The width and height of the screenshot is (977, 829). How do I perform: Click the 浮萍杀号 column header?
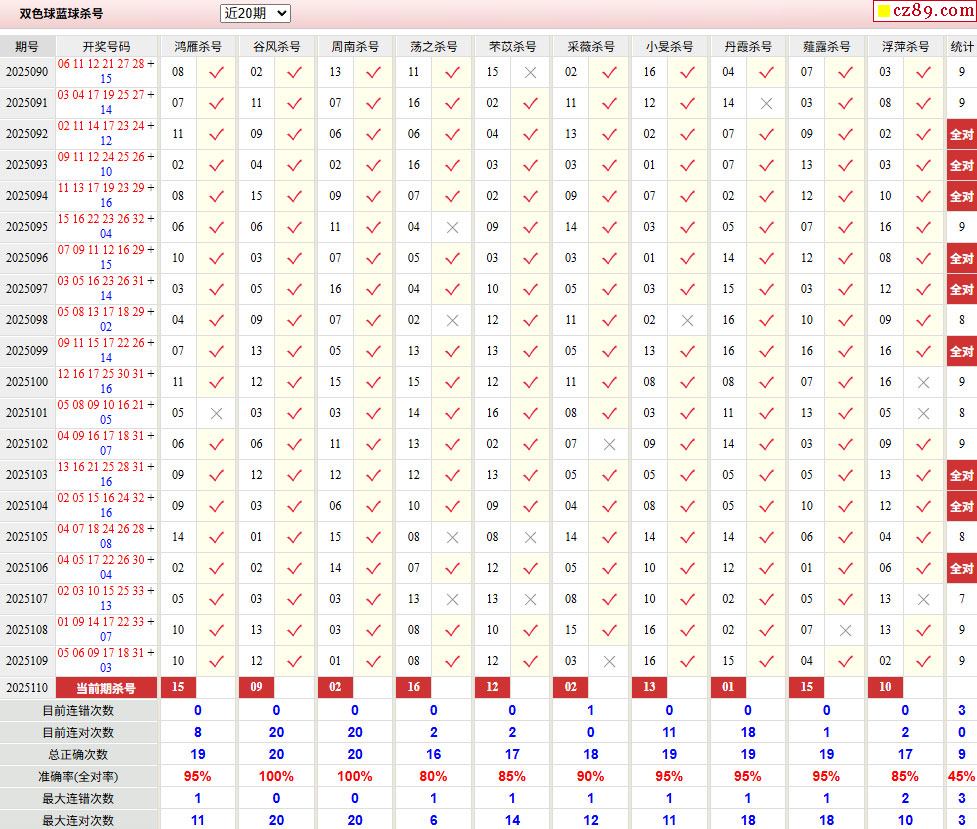pyautogui.click(x=905, y=47)
